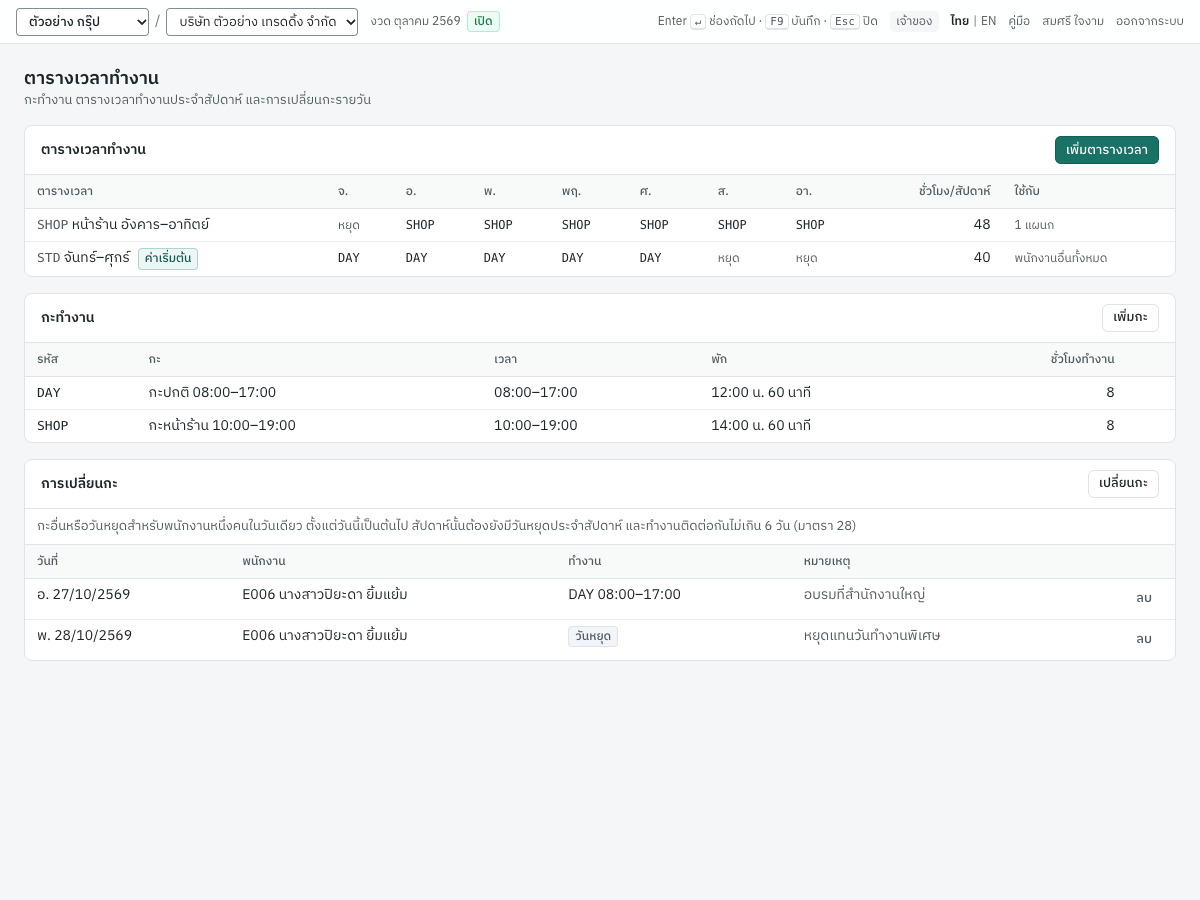Image resolution: width=1200 pixels, height=900 pixels.
Task: Delete the 28/10/2569 shift change row
Action: tap(1143, 639)
